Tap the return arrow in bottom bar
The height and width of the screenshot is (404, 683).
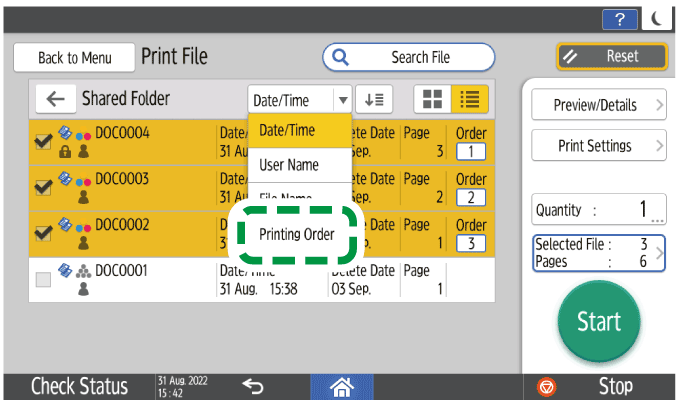tap(254, 386)
